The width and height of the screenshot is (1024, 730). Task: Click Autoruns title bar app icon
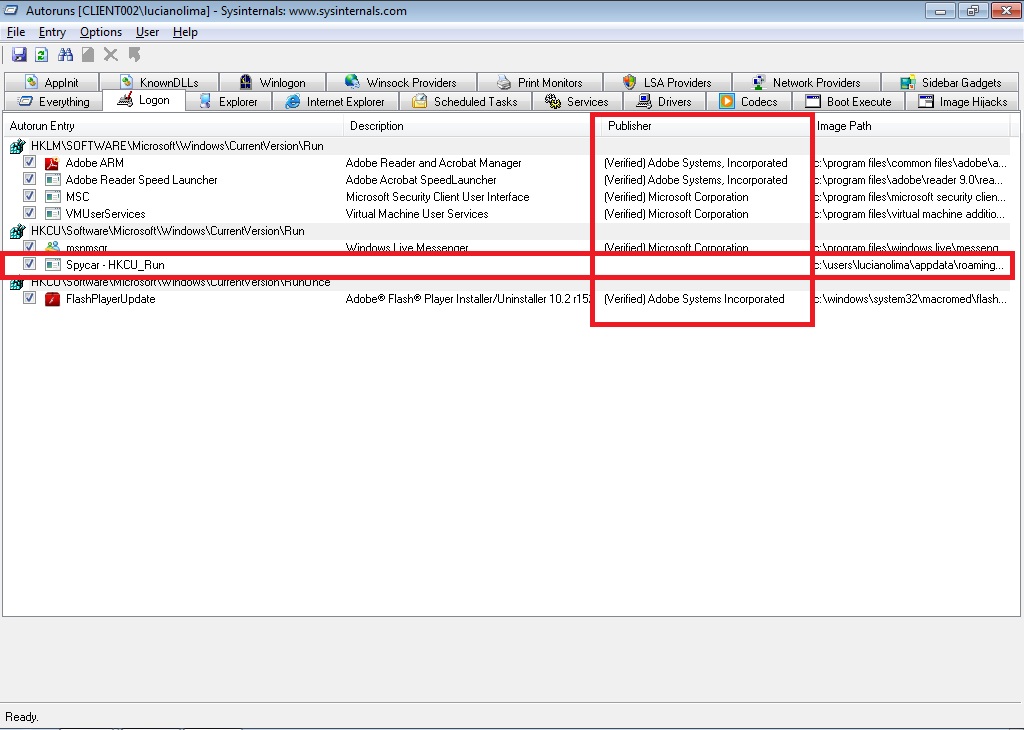point(11,10)
